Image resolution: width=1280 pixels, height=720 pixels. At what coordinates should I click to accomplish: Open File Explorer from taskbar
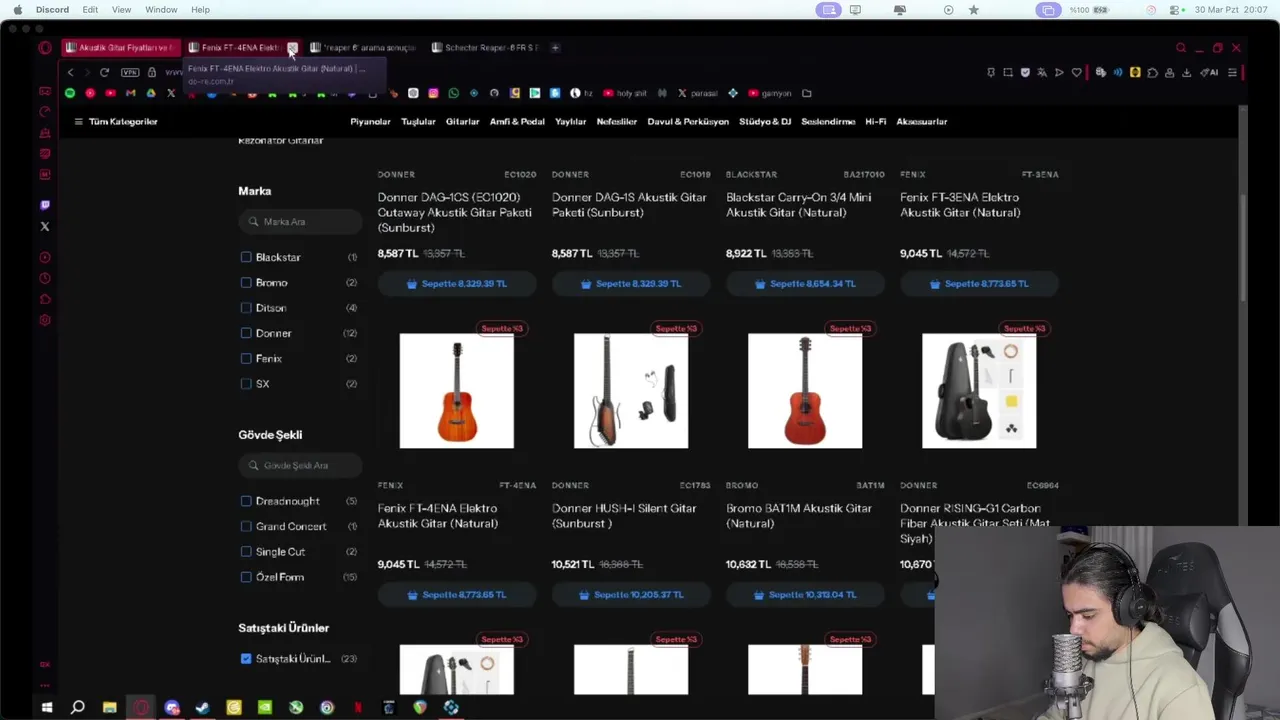(x=109, y=708)
